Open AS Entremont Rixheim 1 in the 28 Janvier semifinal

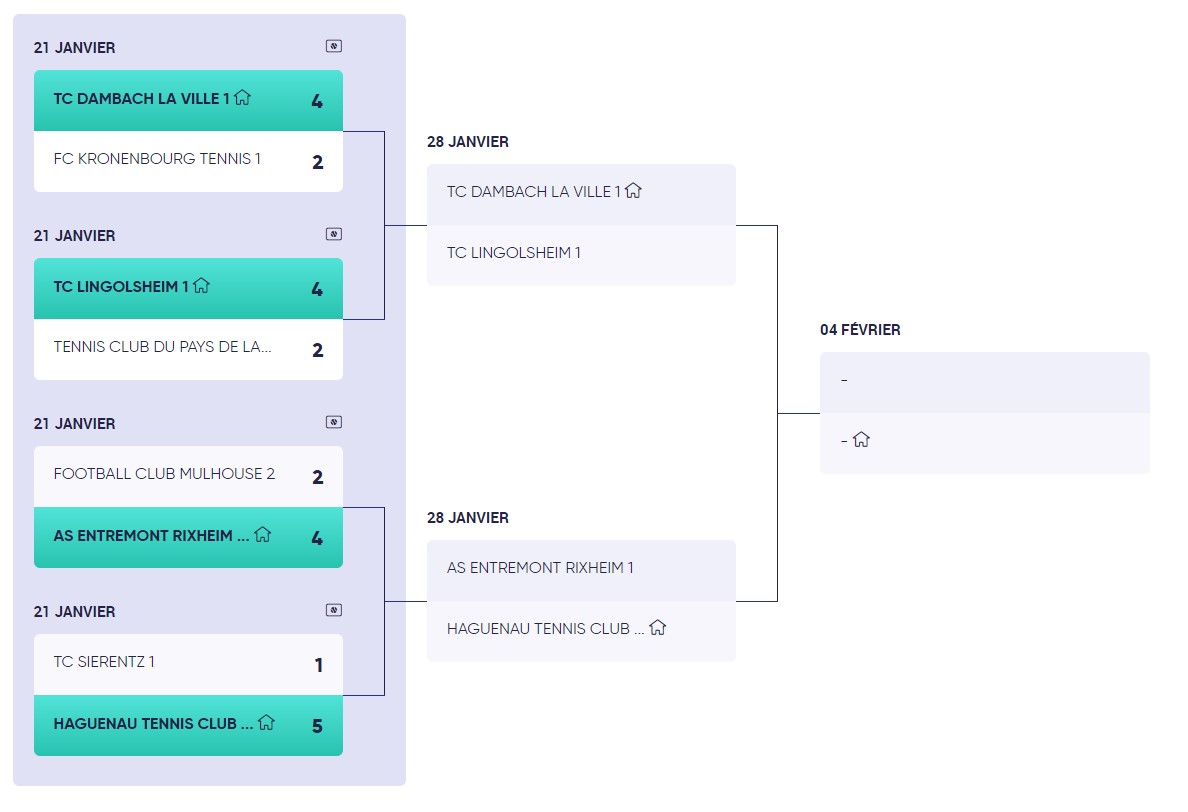pos(540,568)
